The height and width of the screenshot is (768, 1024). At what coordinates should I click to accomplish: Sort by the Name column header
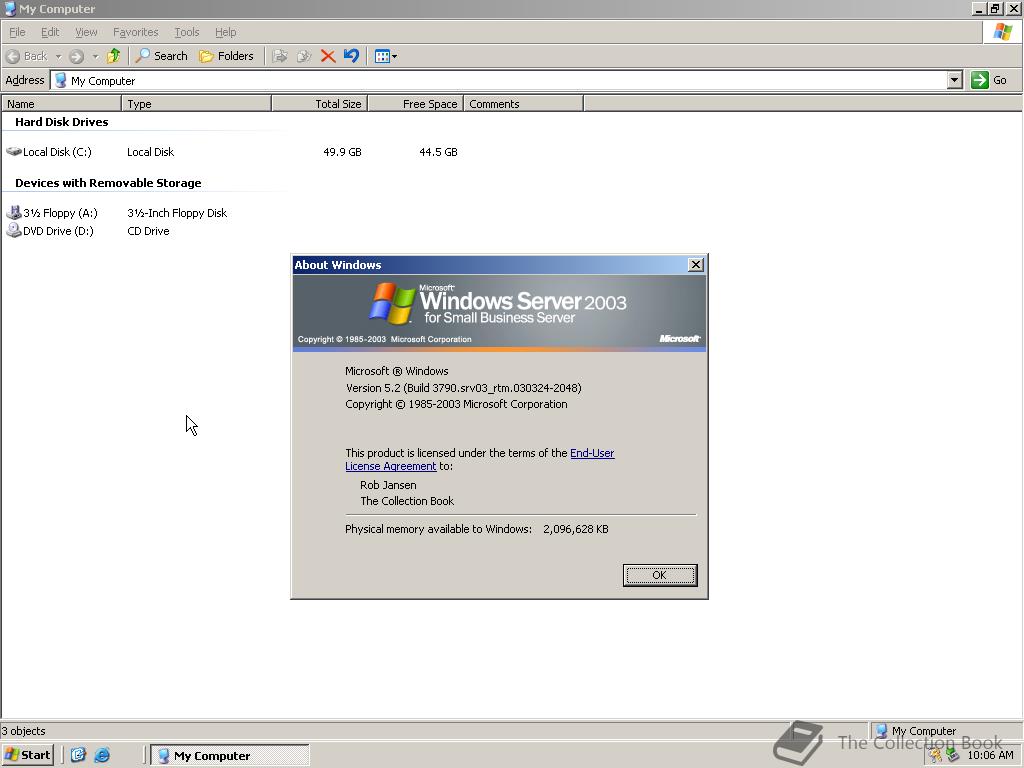[x=61, y=103]
